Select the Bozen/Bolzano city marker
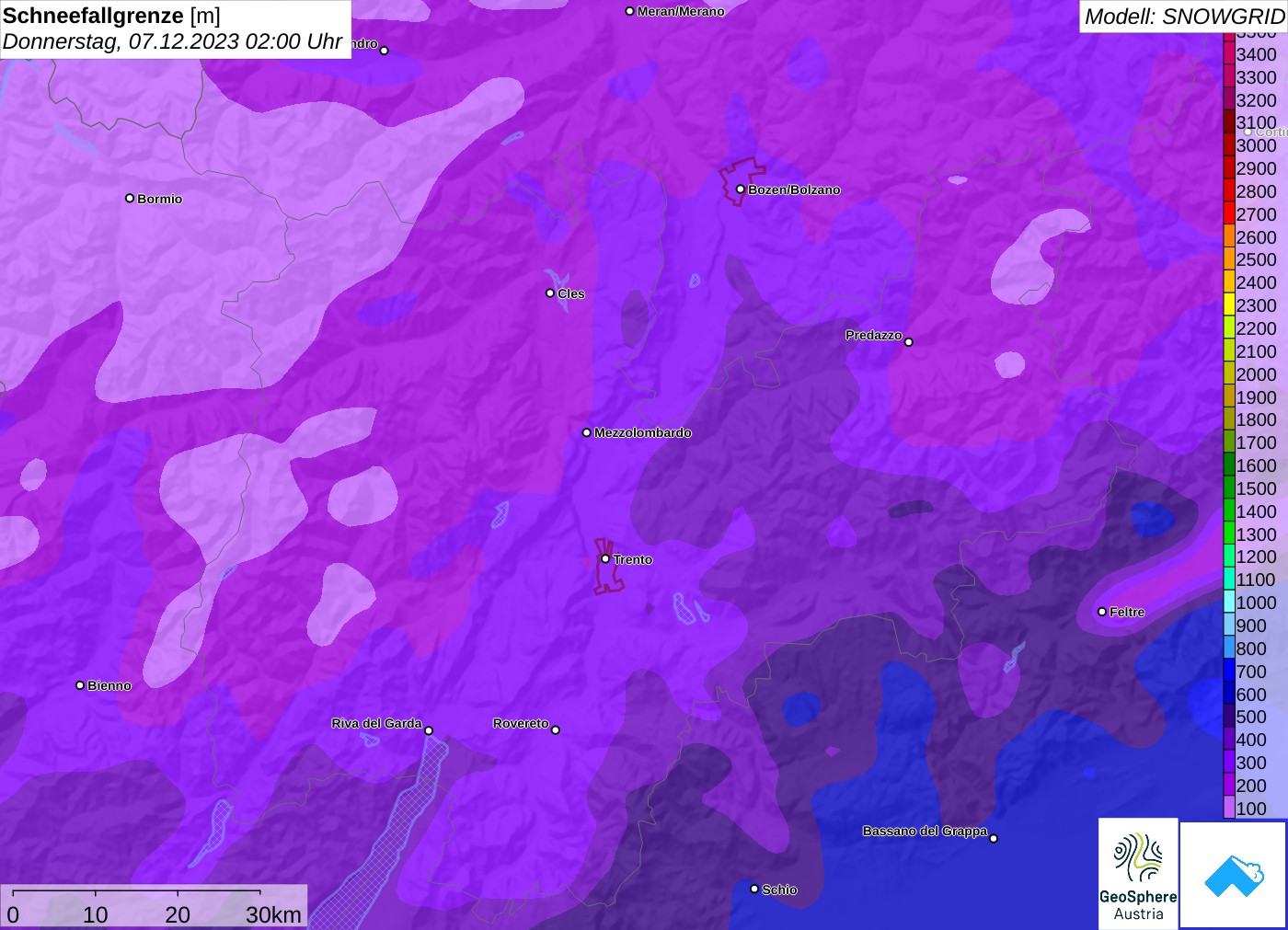Image resolution: width=1288 pixels, height=930 pixels. pos(740,189)
